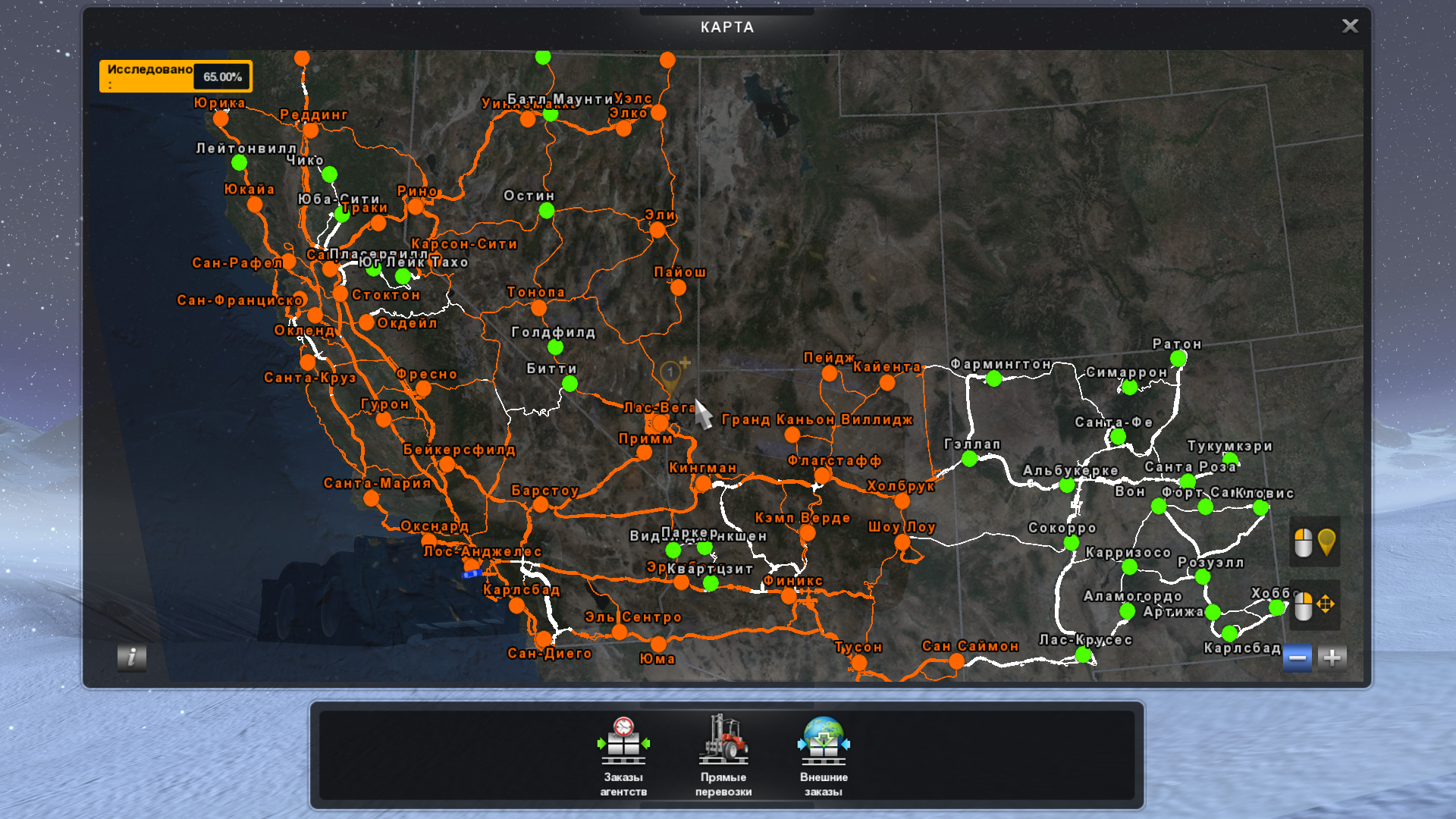Screen dimensions: 1456x819
Task: Click the Альбукерке green city dot
Action: (x=1067, y=485)
